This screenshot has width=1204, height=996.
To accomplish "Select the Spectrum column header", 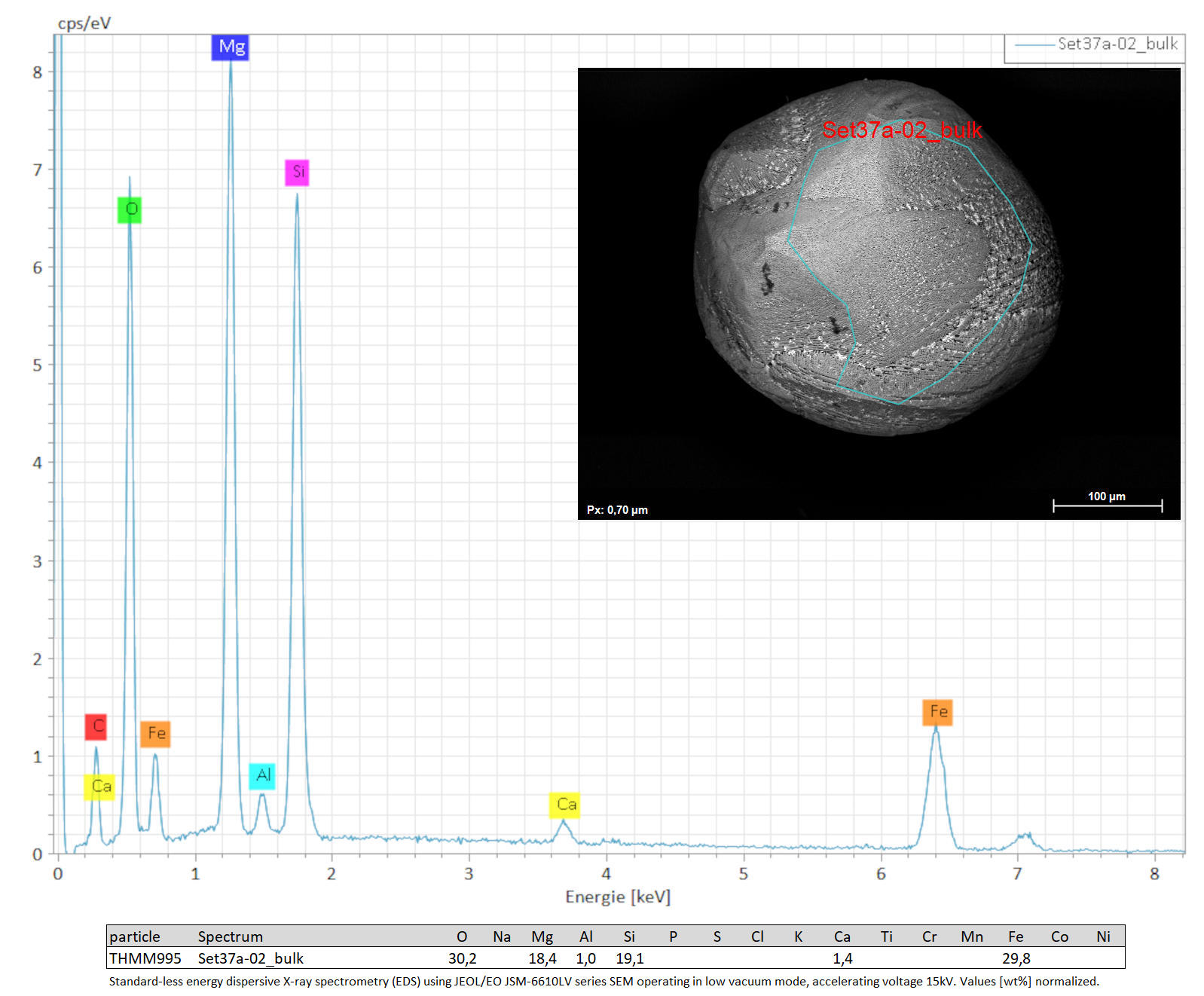I will (x=230, y=936).
